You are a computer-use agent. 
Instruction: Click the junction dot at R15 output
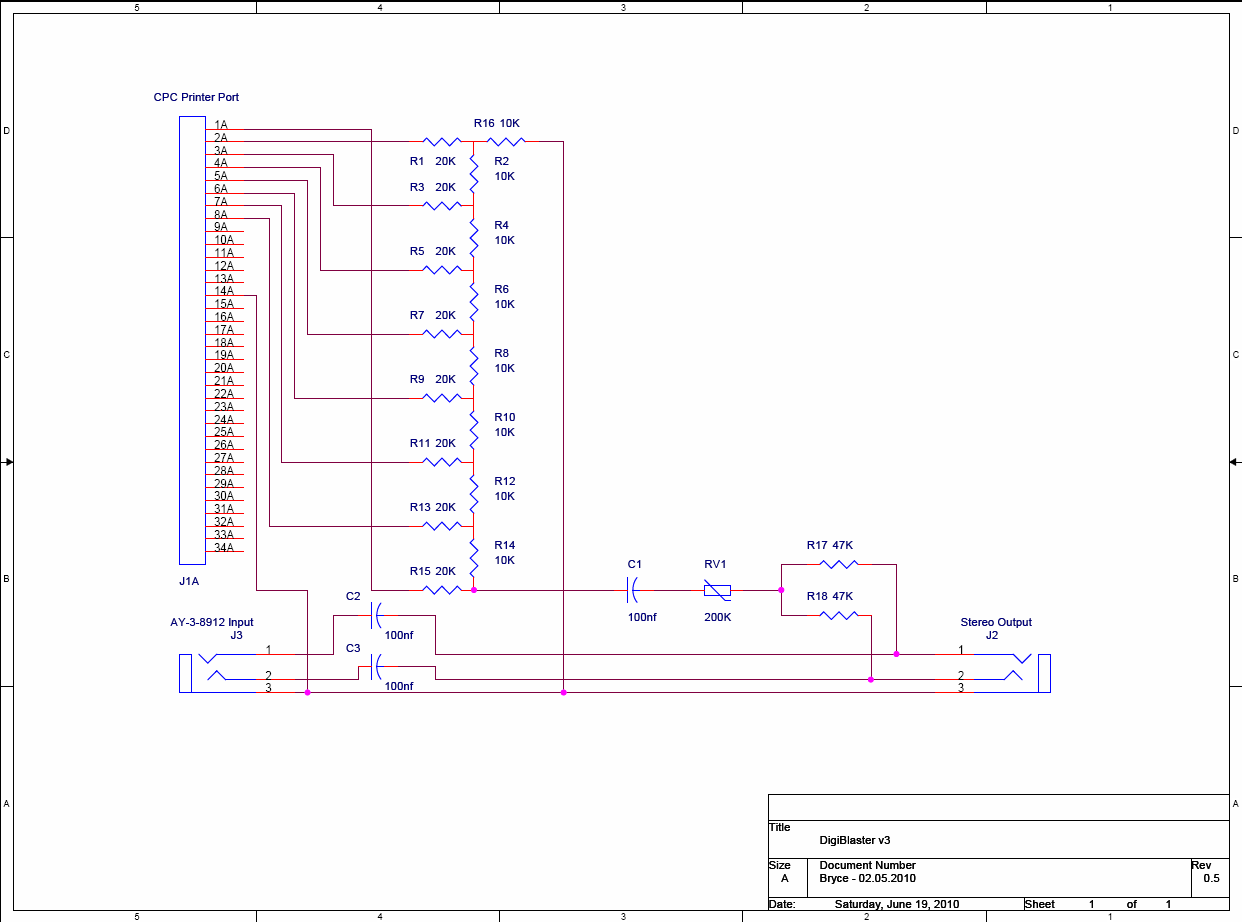473,590
